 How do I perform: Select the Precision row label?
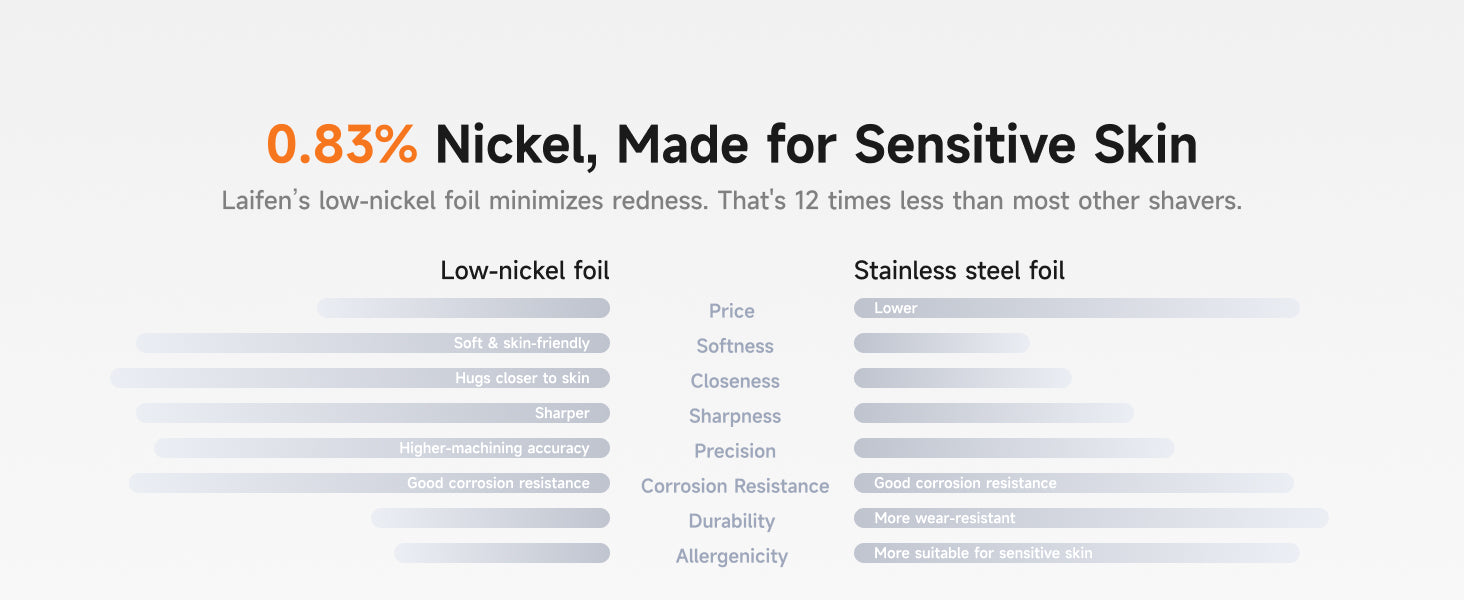(735, 451)
